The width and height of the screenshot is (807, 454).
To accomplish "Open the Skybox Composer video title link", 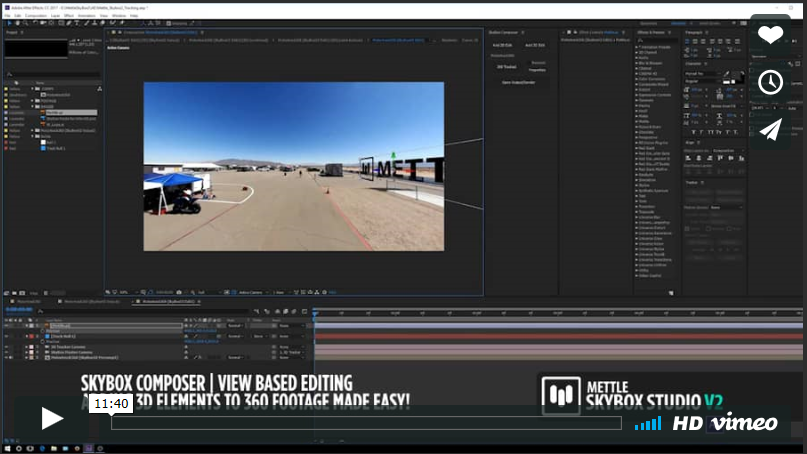I will click(x=217, y=383).
